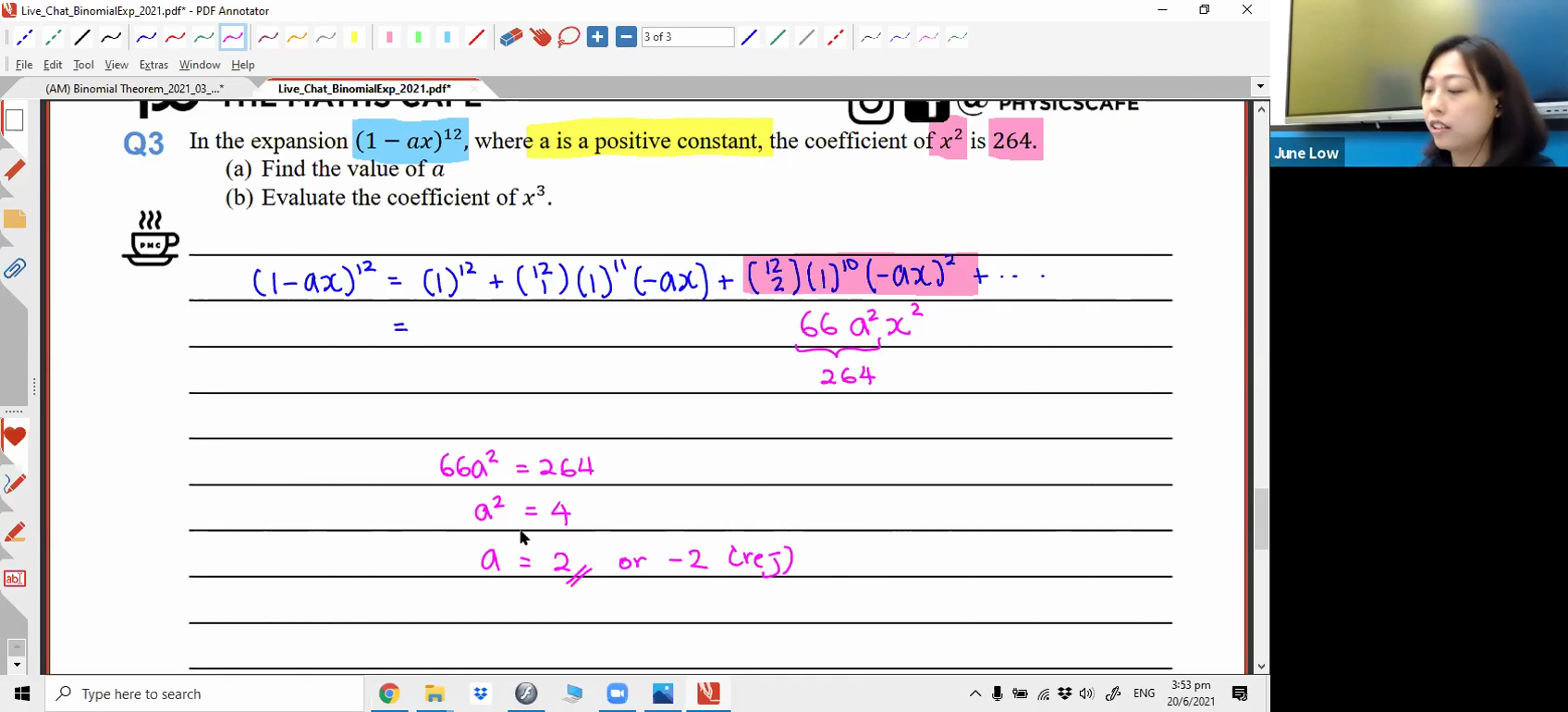Show hidden system tray icons
Viewport: 1568px width, 712px height.
tap(975, 694)
